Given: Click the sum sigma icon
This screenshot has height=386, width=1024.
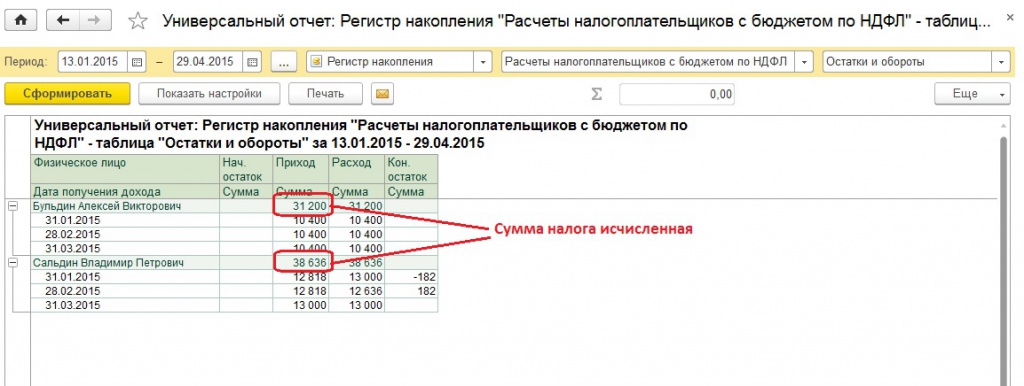Looking at the screenshot, I should click(x=596, y=94).
